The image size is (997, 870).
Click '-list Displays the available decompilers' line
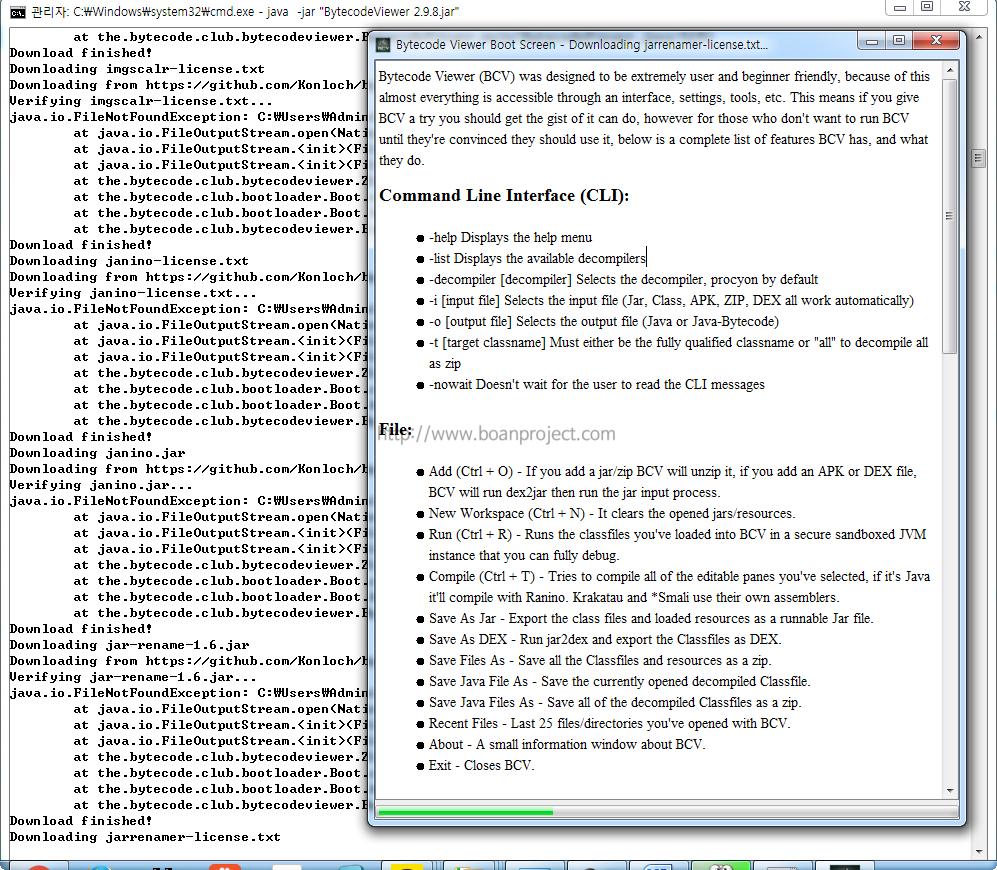(537, 258)
